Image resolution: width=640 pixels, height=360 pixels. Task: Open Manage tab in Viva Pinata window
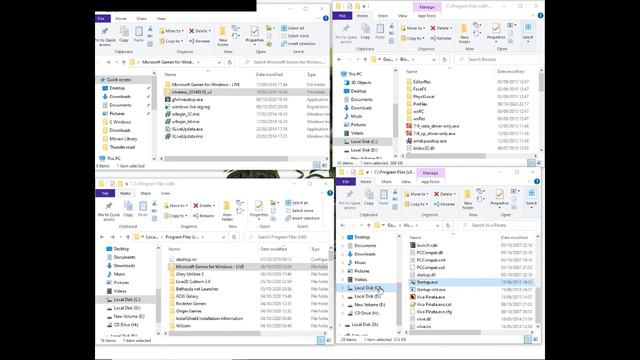coord(430,173)
